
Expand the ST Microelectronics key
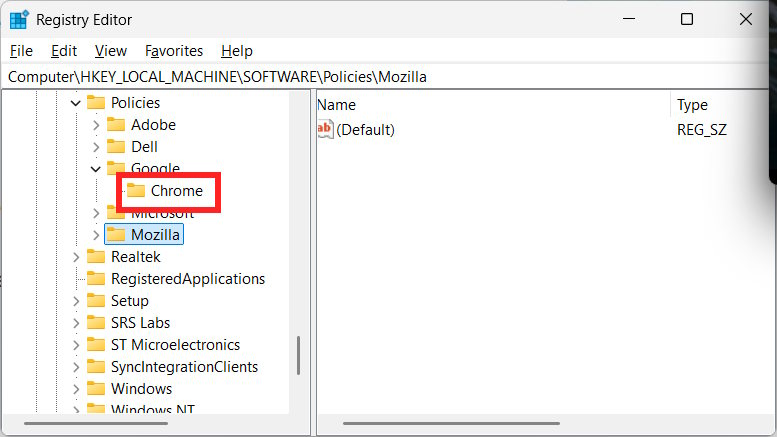pyautogui.click(x=76, y=345)
